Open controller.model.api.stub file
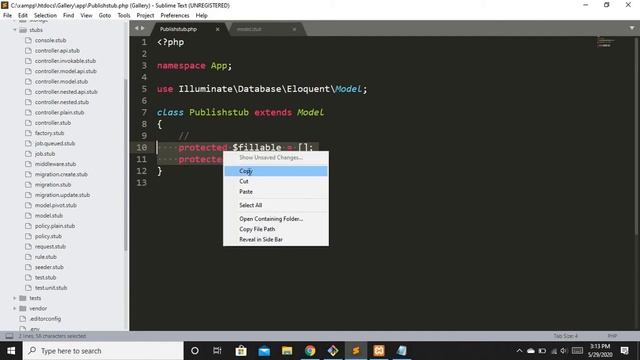This screenshot has width=640, height=360. pos(66,71)
